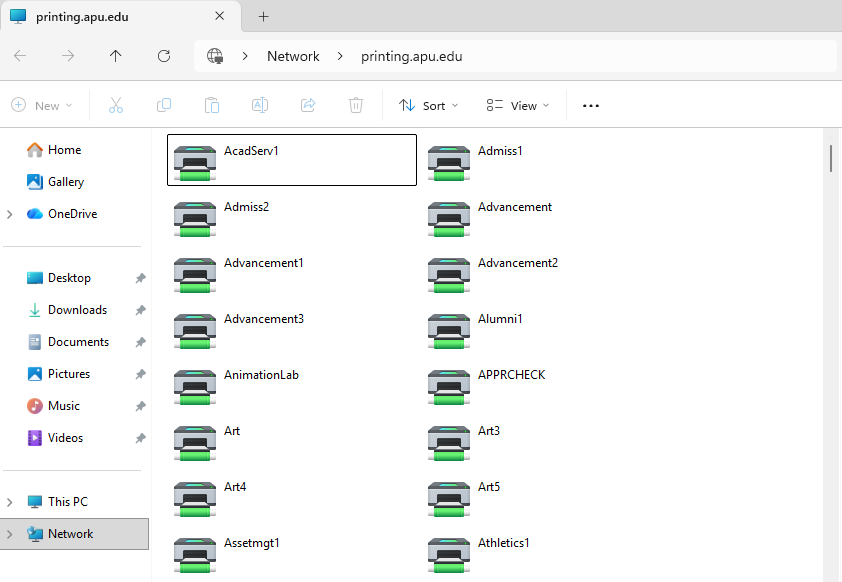This screenshot has width=842, height=582.
Task: Unpin Downloads using its pin icon
Action: coord(140,310)
